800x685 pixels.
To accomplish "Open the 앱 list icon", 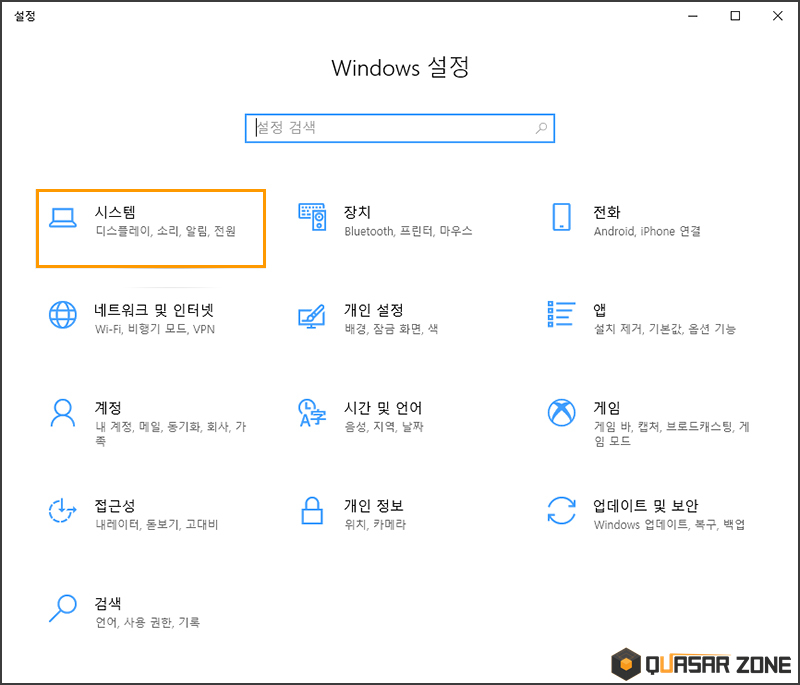I will click(x=561, y=314).
